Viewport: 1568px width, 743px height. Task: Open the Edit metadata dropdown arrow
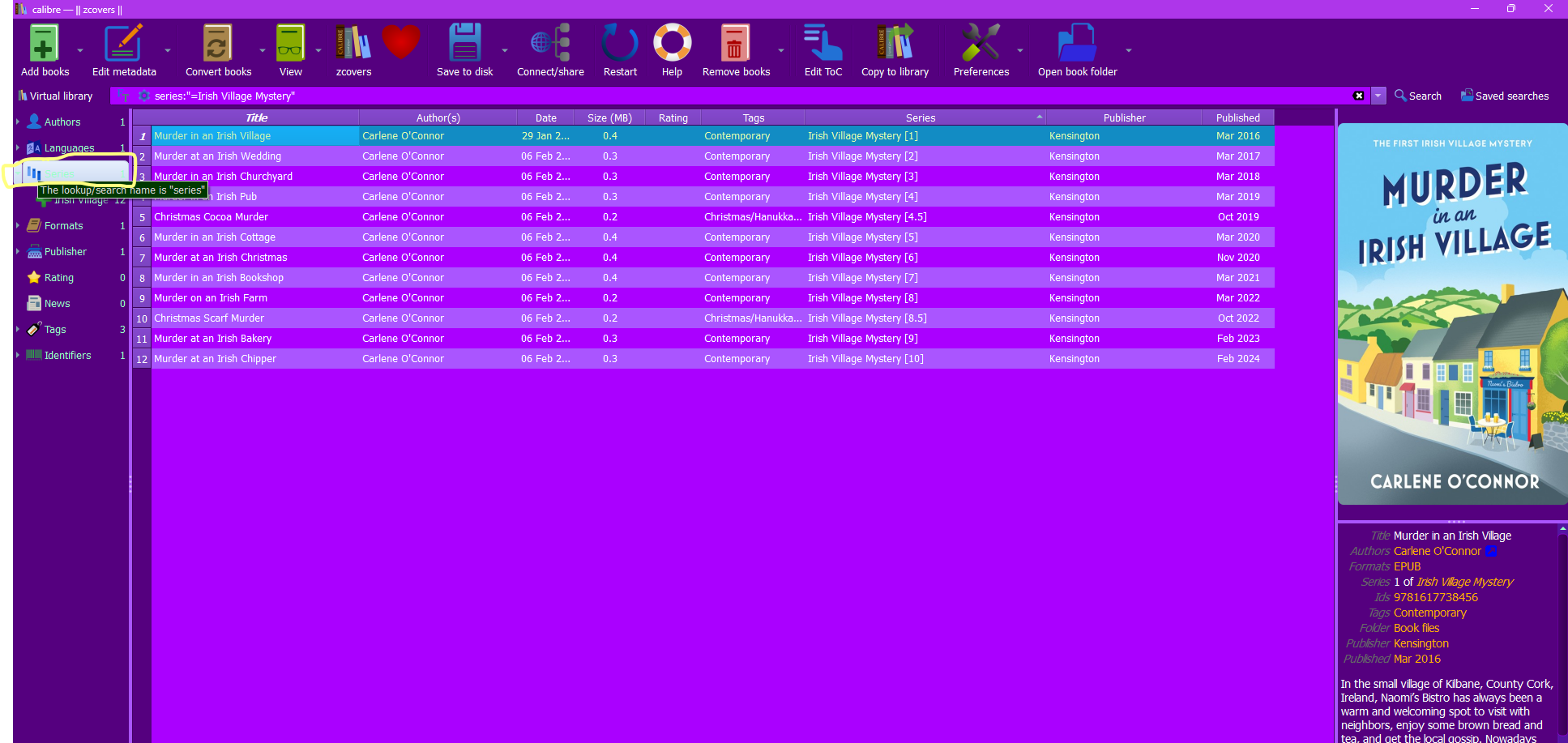click(168, 50)
